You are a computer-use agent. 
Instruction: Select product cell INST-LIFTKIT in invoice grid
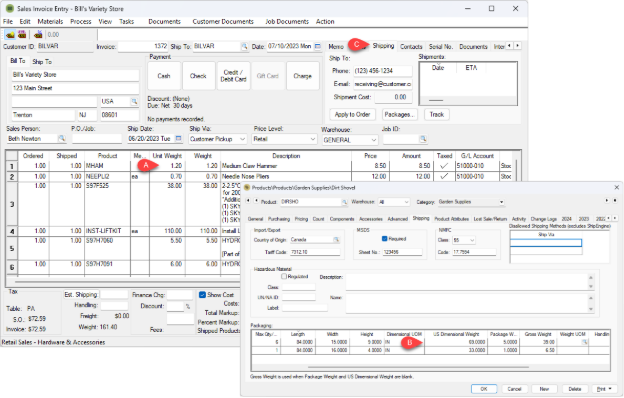[x=107, y=231]
